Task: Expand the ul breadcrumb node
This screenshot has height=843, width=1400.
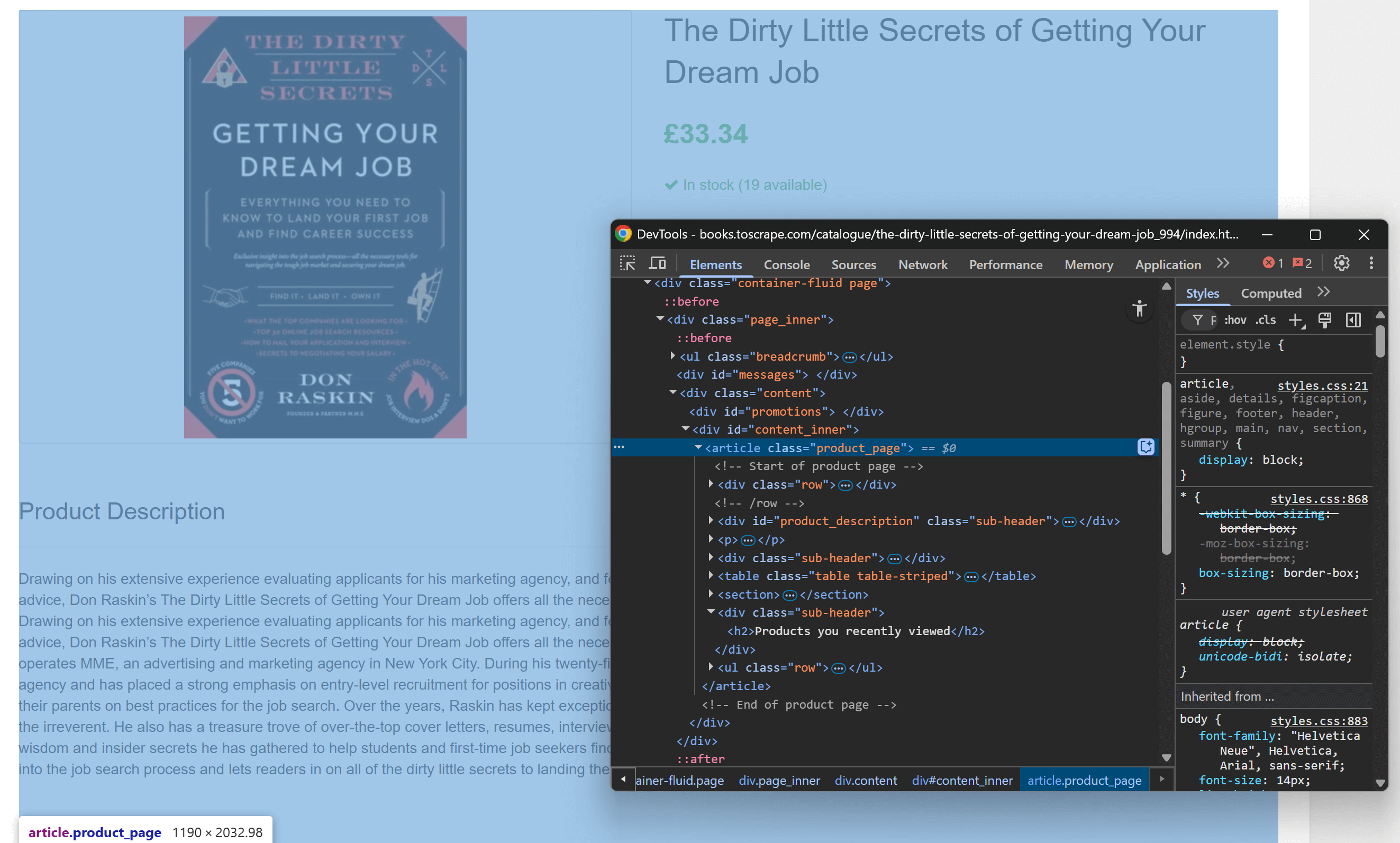Action: (x=672, y=355)
